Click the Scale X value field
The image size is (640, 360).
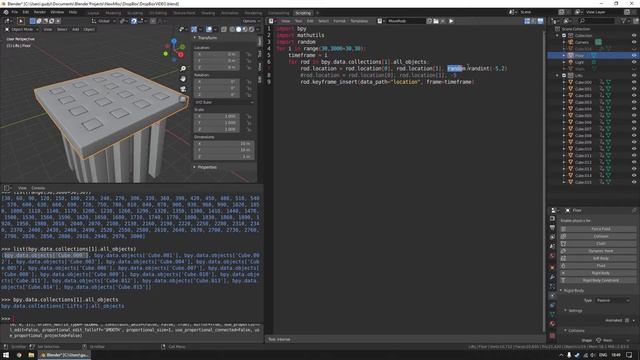pos(217,116)
